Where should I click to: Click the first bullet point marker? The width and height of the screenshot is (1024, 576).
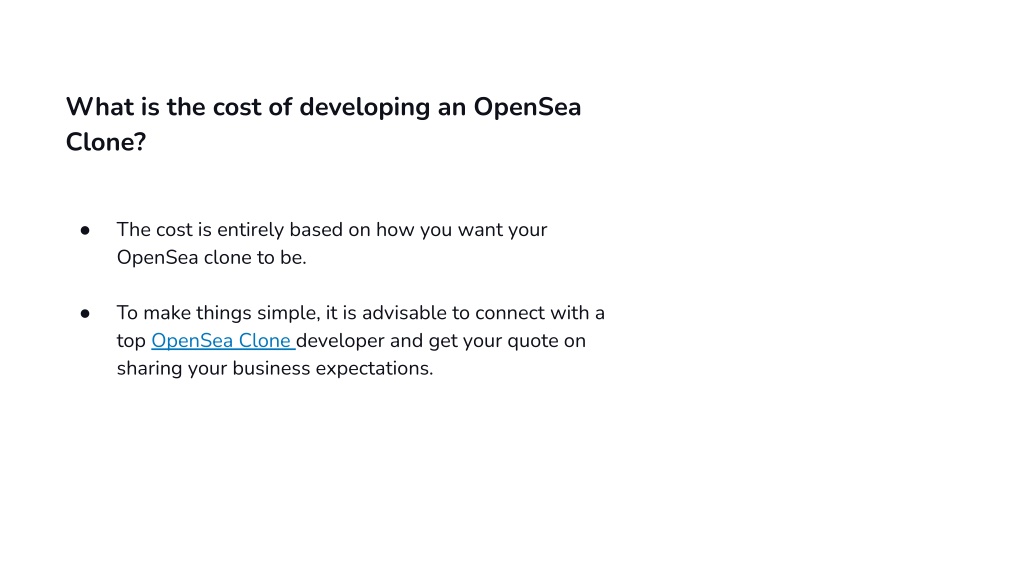coord(85,231)
